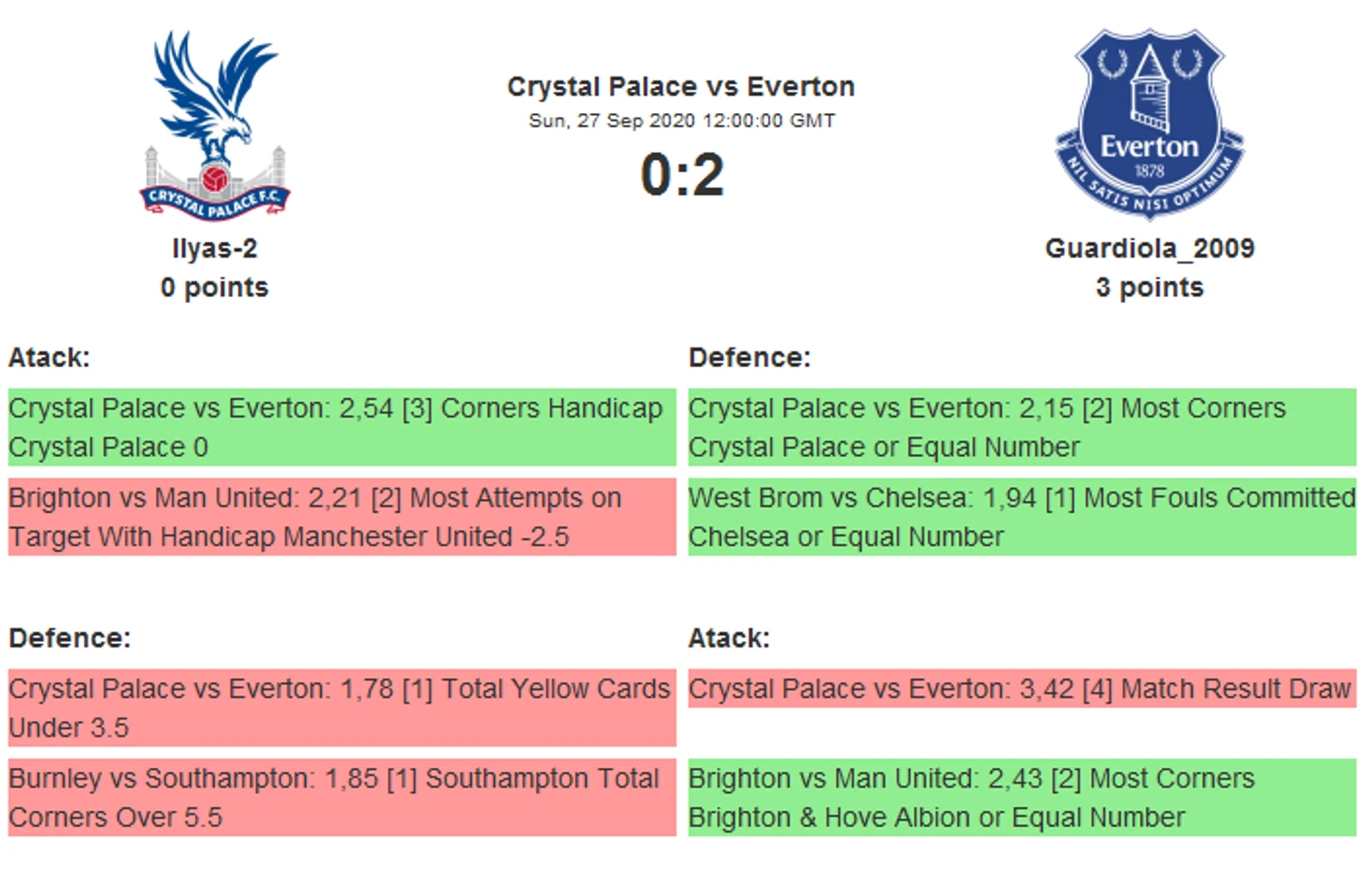This screenshot has height=896, width=1364.
Task: Open the Guardiola_2009 player profile
Action: point(1149,249)
